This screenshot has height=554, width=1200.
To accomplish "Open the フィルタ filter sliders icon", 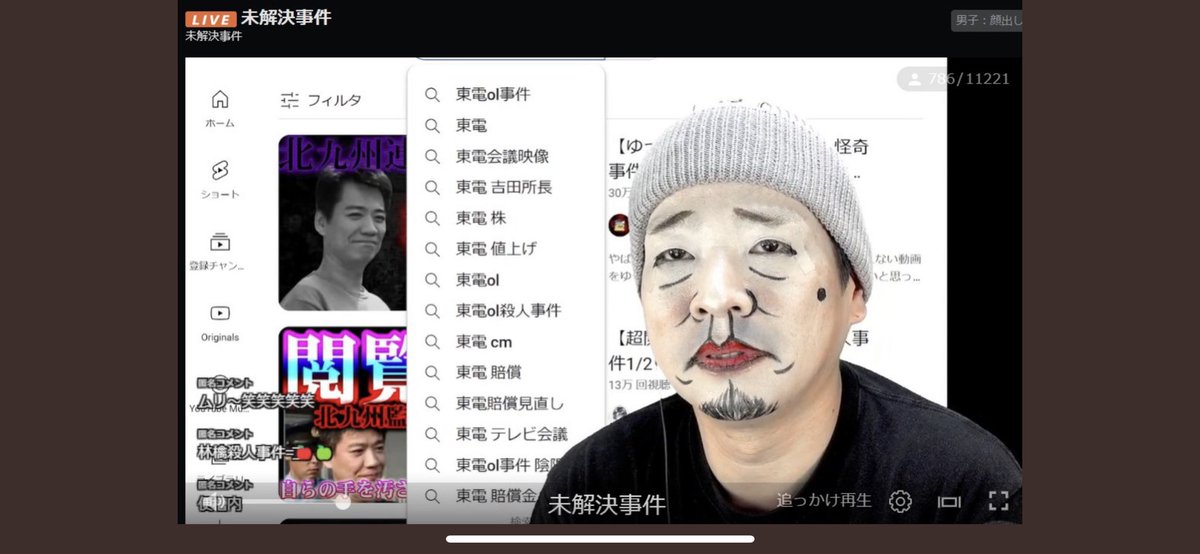I will [x=290, y=100].
